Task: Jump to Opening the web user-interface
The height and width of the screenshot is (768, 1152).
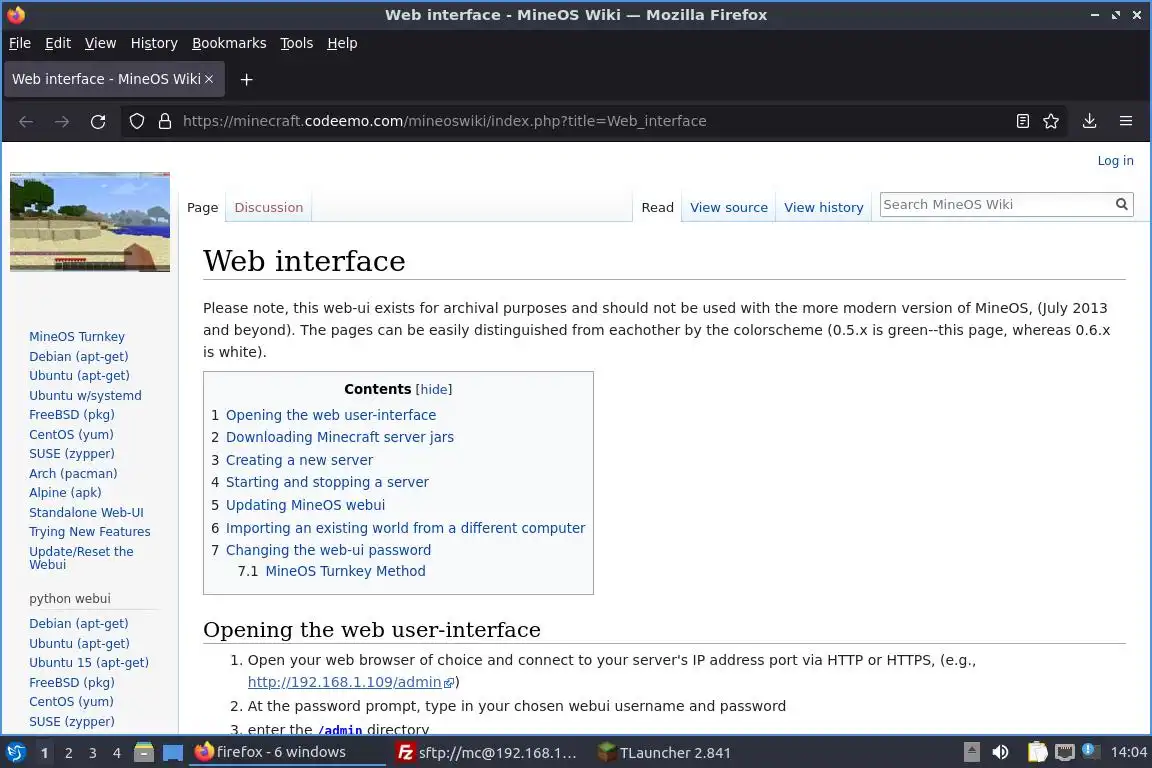Action: point(331,415)
